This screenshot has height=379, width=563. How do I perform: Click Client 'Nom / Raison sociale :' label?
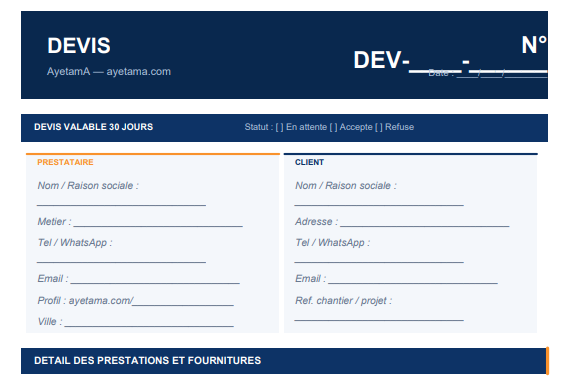[346, 186]
